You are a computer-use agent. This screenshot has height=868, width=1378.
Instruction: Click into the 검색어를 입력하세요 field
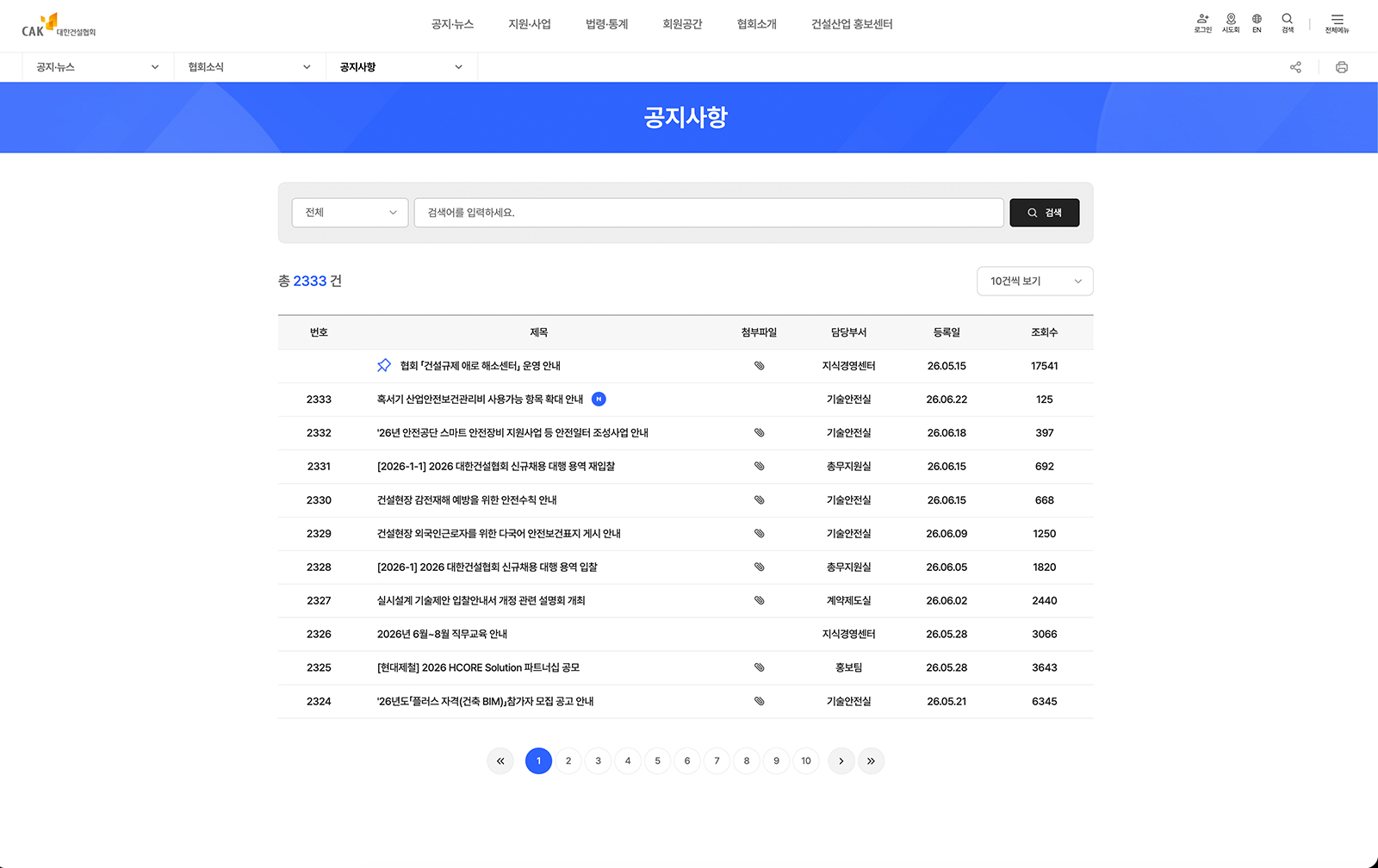point(709,213)
